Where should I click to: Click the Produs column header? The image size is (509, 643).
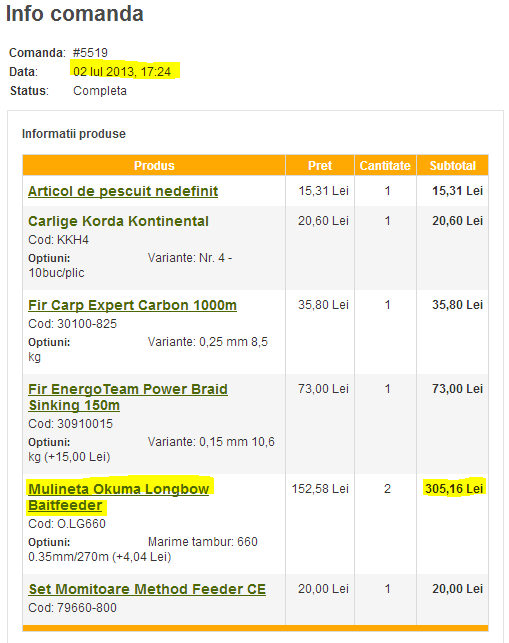(154, 166)
